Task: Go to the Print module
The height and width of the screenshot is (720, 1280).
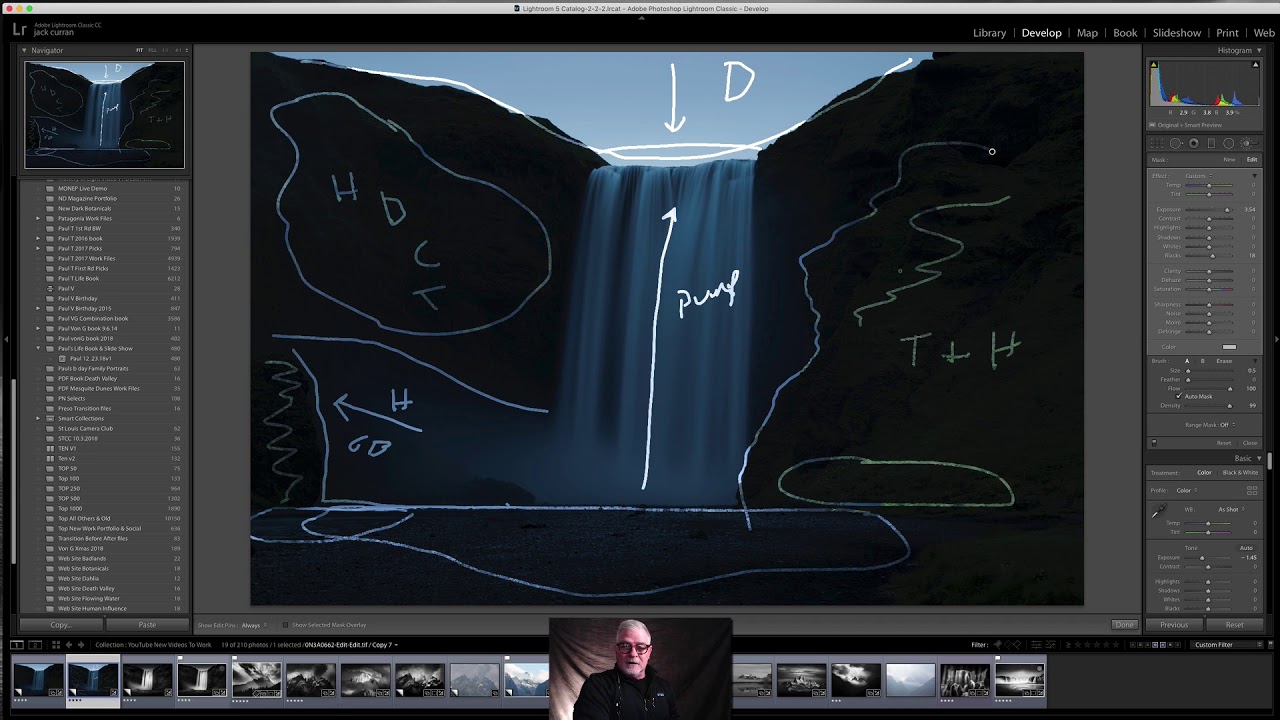Action: [1227, 33]
